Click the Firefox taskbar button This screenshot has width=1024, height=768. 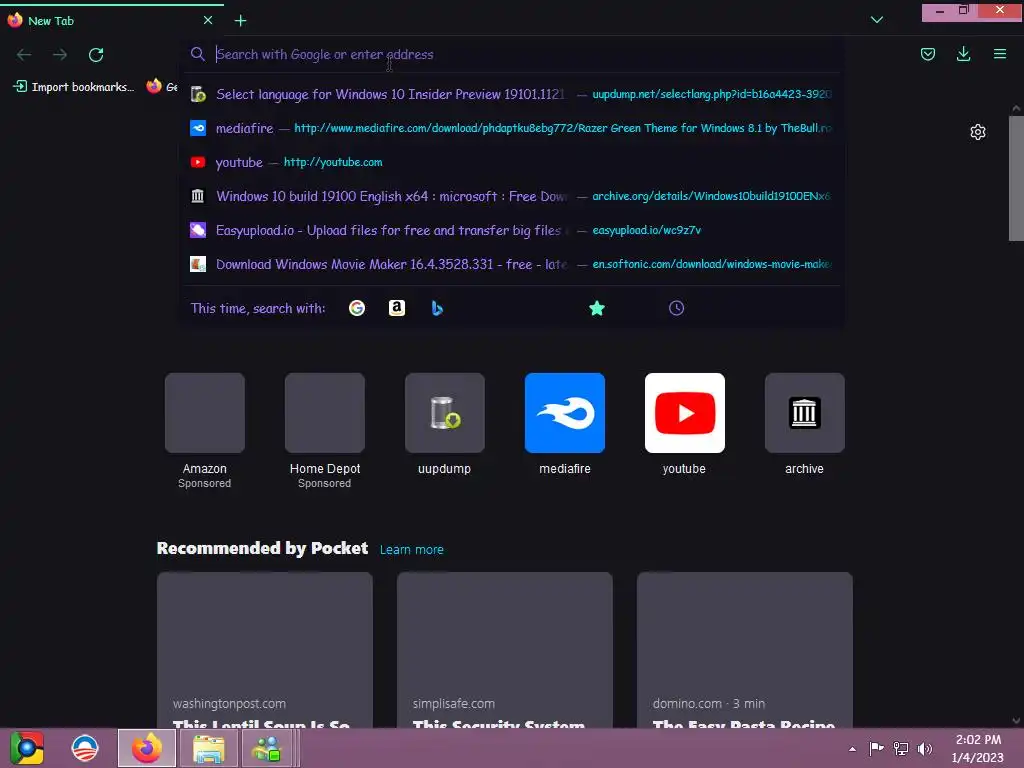coord(147,748)
